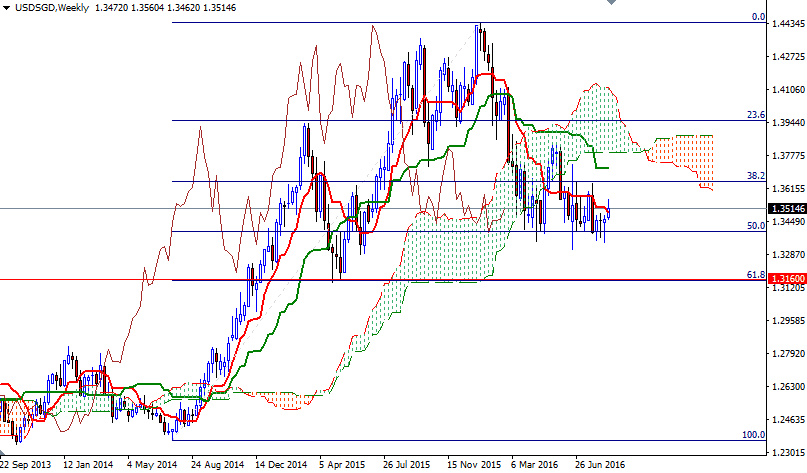807x473 pixels.
Task: Click the 1.37775 price scale value
Action: (788, 155)
